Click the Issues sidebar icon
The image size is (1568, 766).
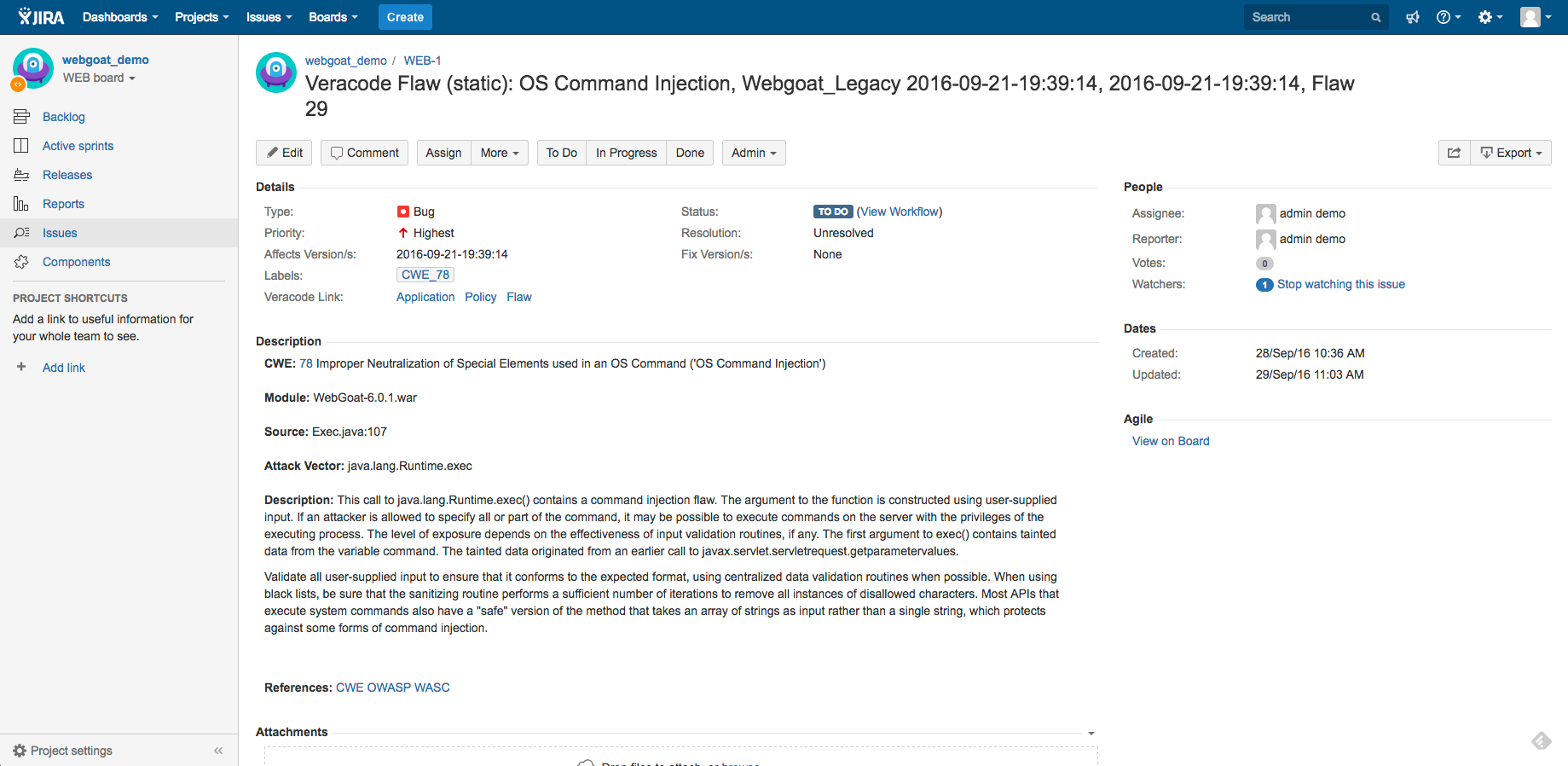(21, 233)
